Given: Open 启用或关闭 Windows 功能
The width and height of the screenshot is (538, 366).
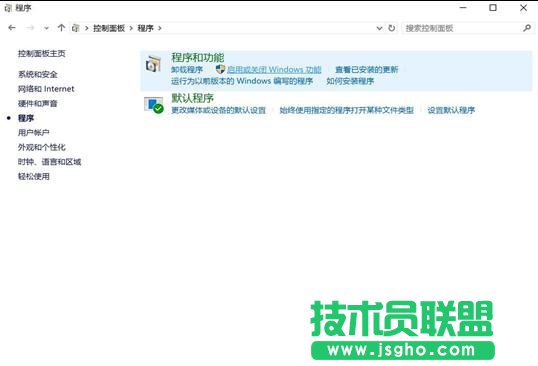Looking at the screenshot, I should point(274,70).
